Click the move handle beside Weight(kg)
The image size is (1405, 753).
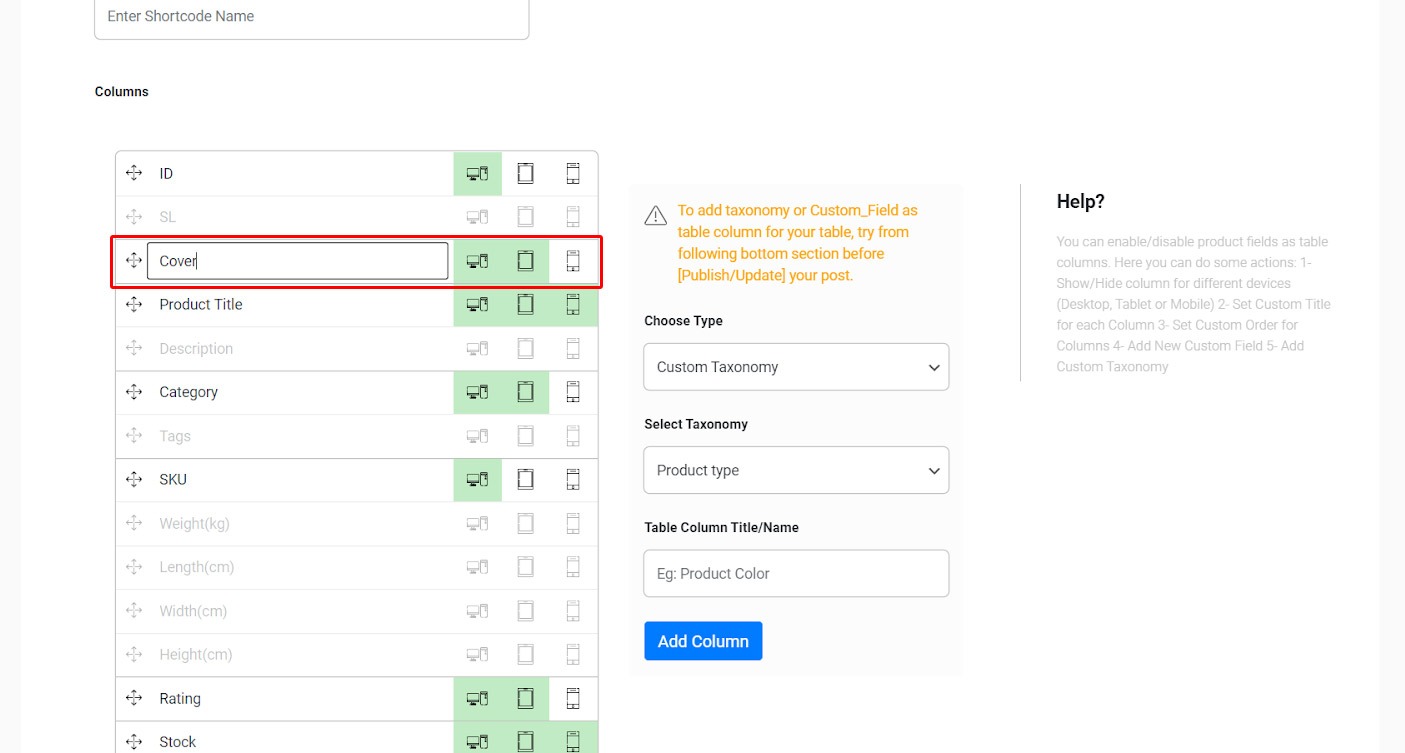pyautogui.click(x=134, y=523)
